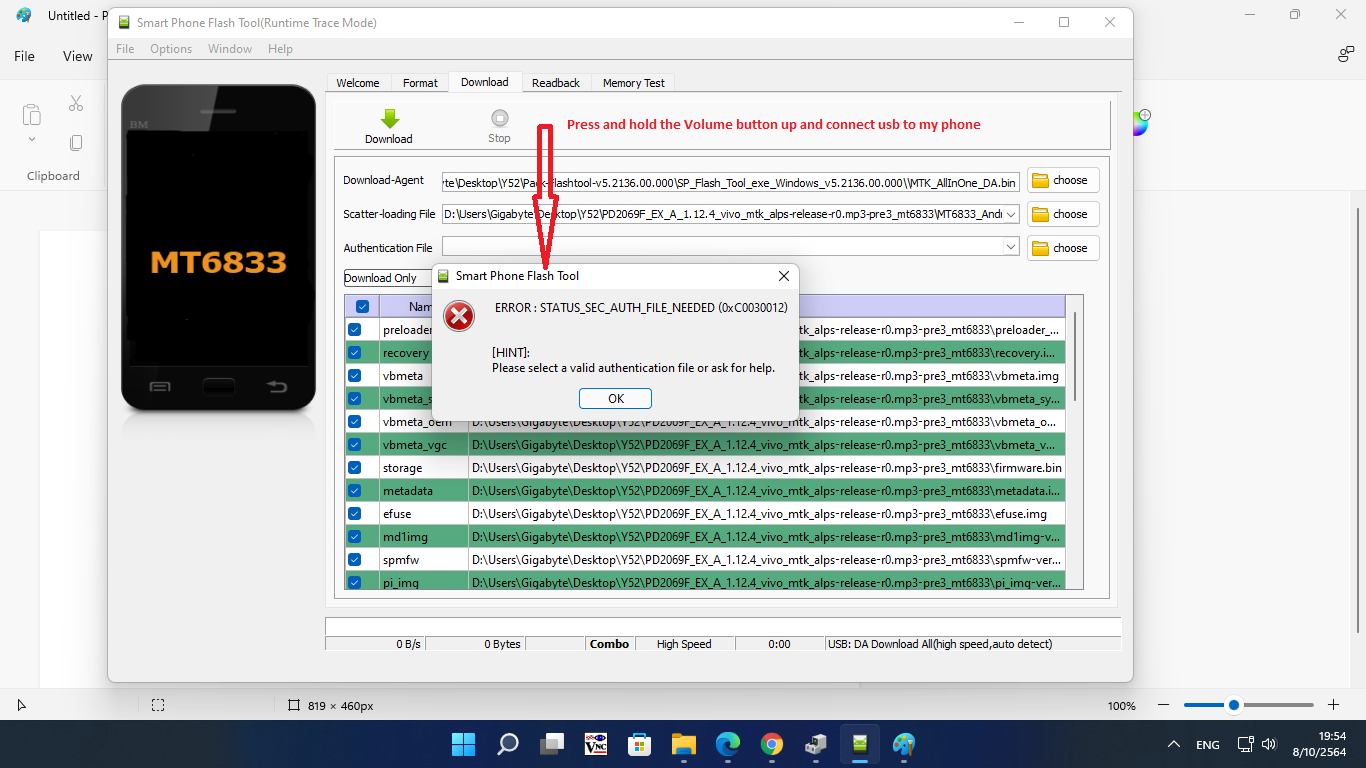
Task: Switch to the Readback tab
Action: click(x=556, y=83)
